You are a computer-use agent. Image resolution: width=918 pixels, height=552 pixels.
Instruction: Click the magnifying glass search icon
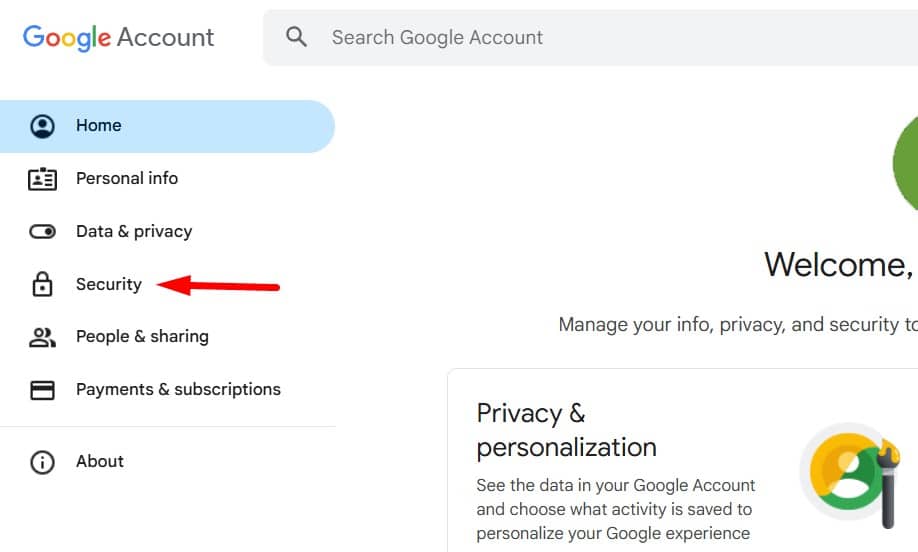coord(296,37)
